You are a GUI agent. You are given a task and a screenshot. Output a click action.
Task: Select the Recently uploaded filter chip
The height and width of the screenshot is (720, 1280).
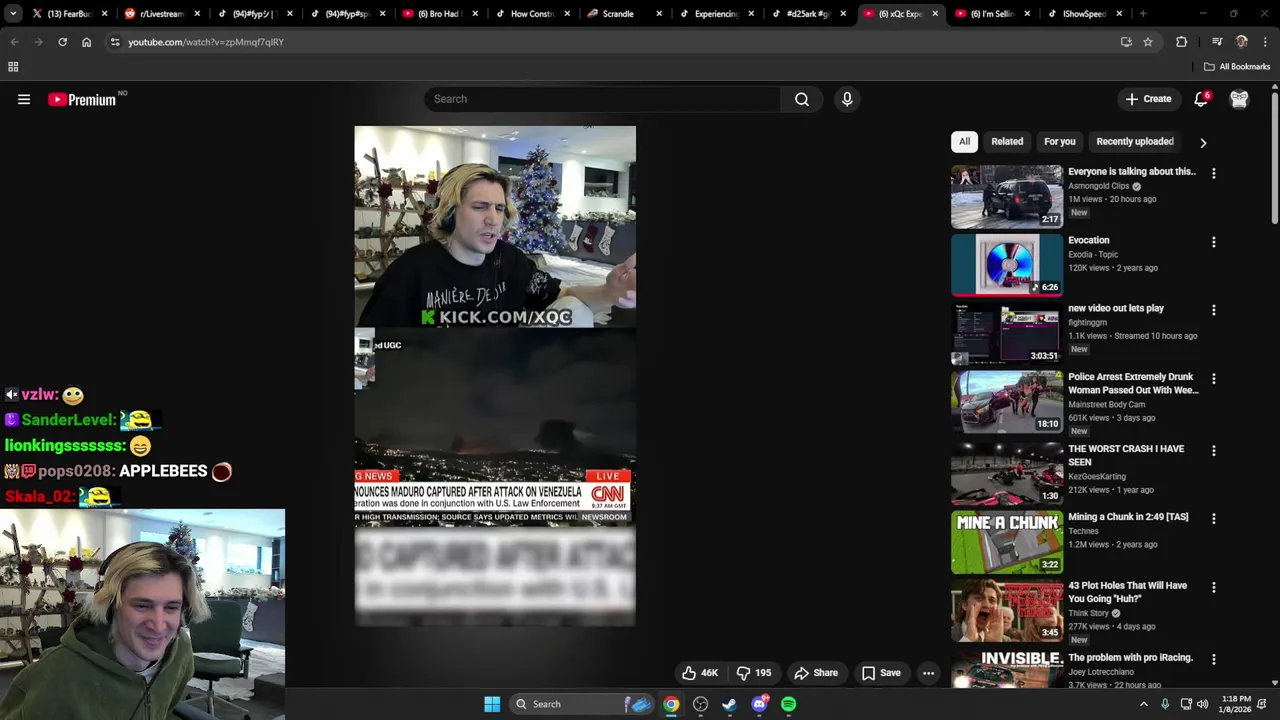(1135, 142)
